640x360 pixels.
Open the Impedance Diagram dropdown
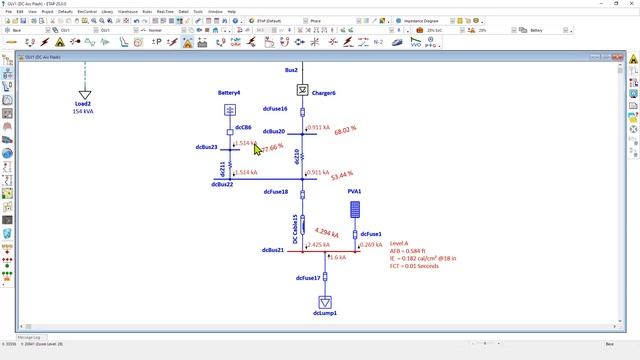(x=452, y=21)
